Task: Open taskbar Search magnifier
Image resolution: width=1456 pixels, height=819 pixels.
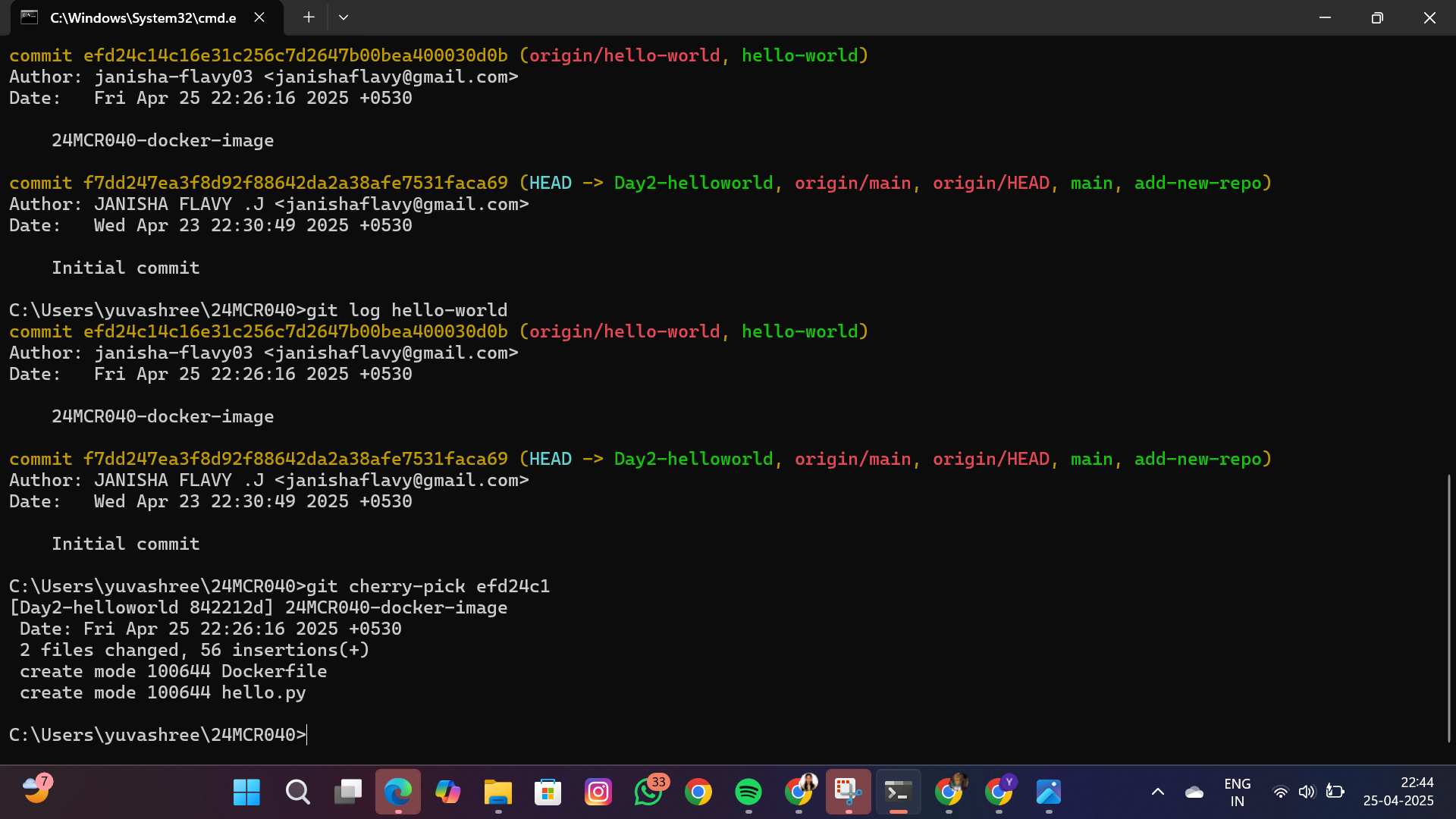Action: coord(297,792)
